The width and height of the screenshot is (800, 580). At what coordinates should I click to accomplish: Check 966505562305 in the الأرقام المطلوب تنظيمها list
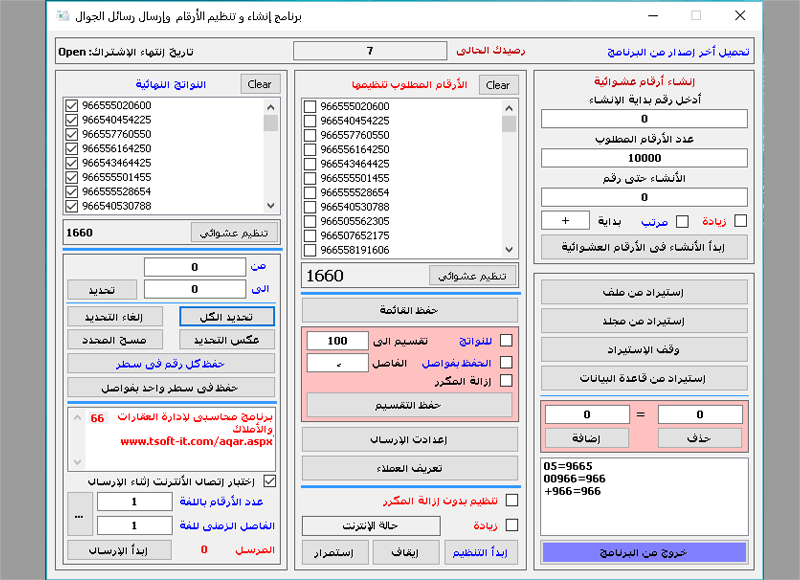tap(310, 221)
